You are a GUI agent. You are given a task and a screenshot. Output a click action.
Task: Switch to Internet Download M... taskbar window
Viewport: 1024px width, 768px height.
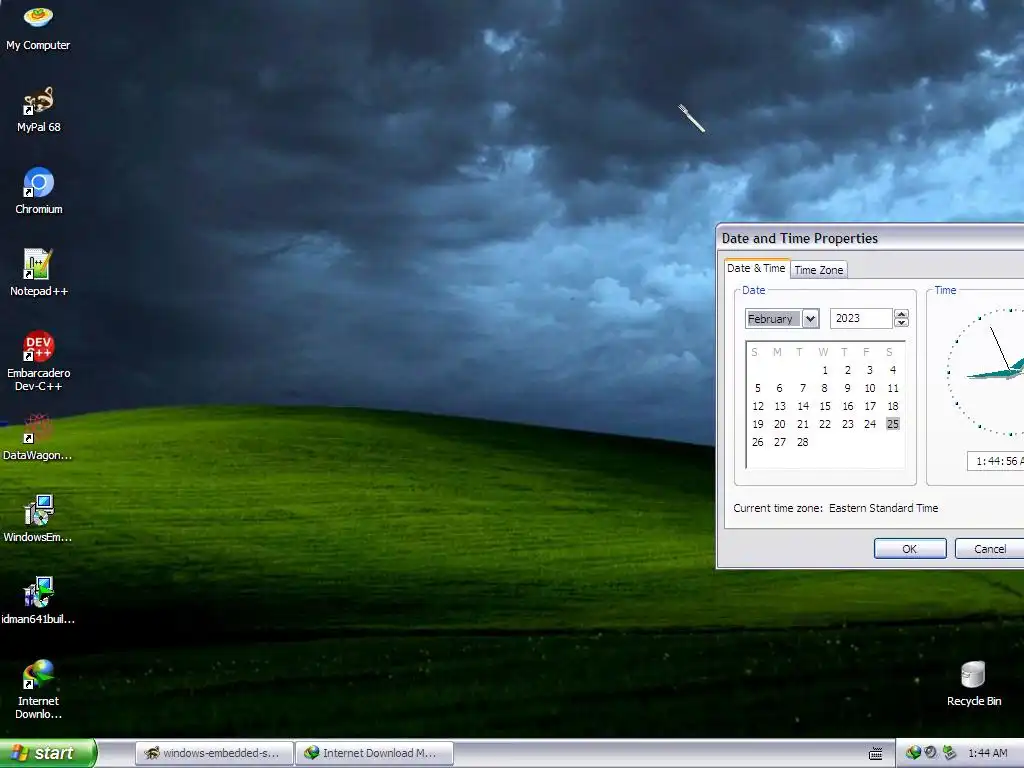point(374,753)
